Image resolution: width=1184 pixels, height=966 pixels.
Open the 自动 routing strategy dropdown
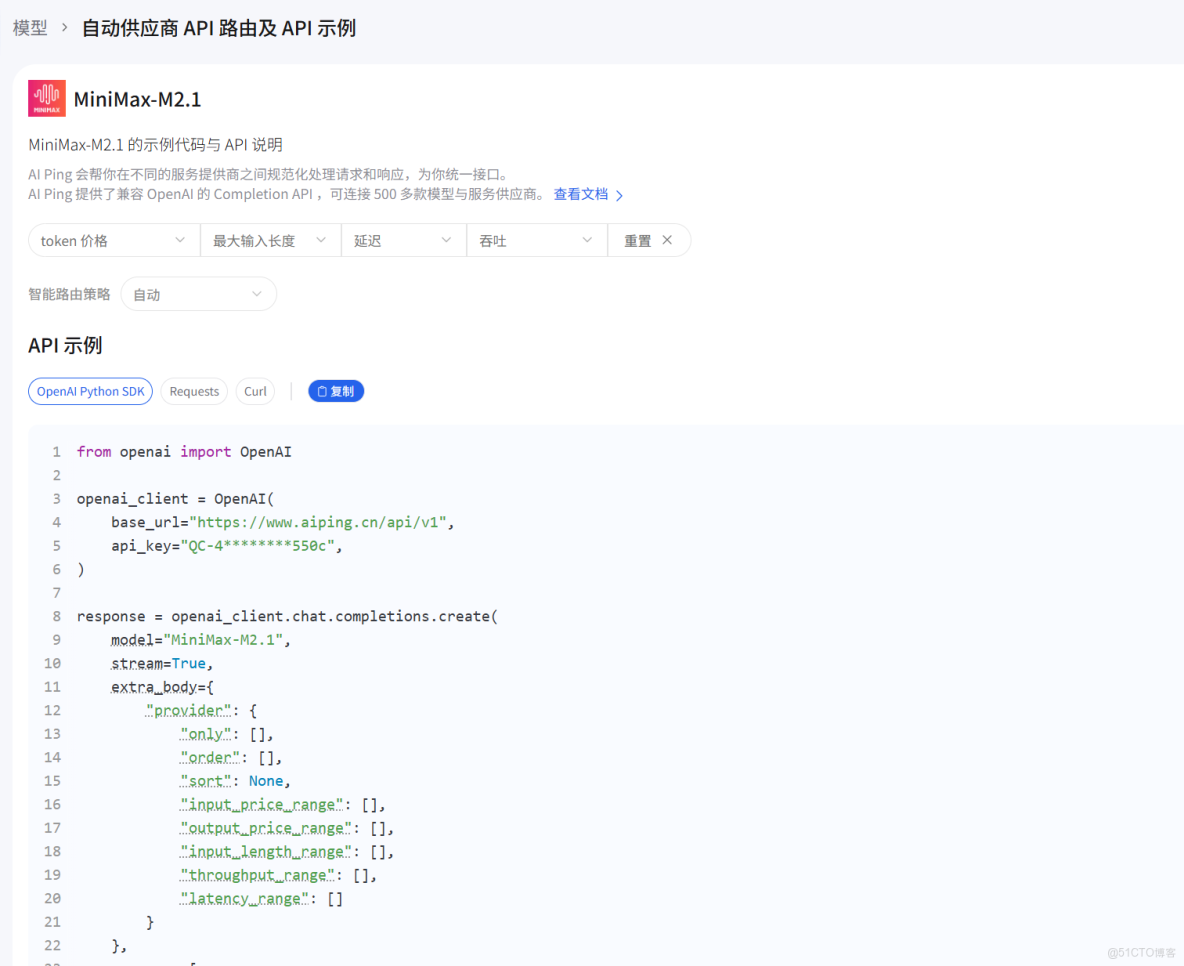point(198,293)
